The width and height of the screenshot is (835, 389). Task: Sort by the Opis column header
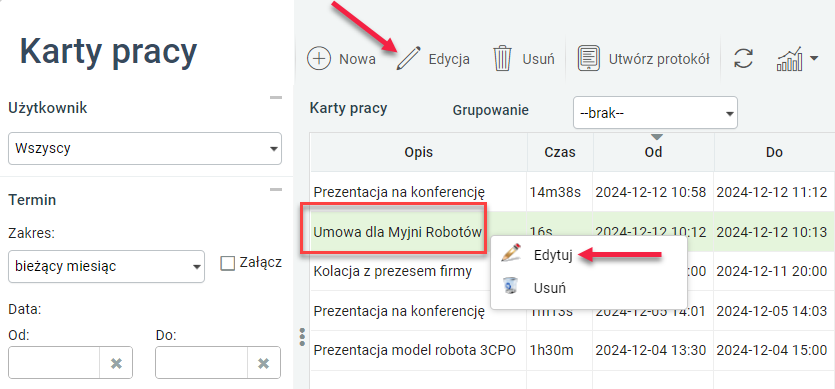coord(419,152)
